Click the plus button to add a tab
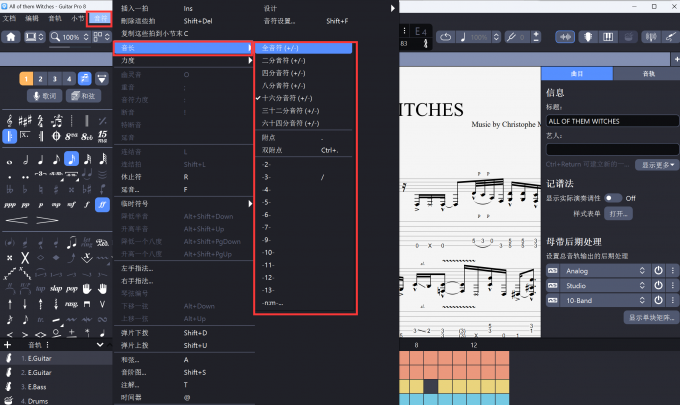 (x=676, y=59)
